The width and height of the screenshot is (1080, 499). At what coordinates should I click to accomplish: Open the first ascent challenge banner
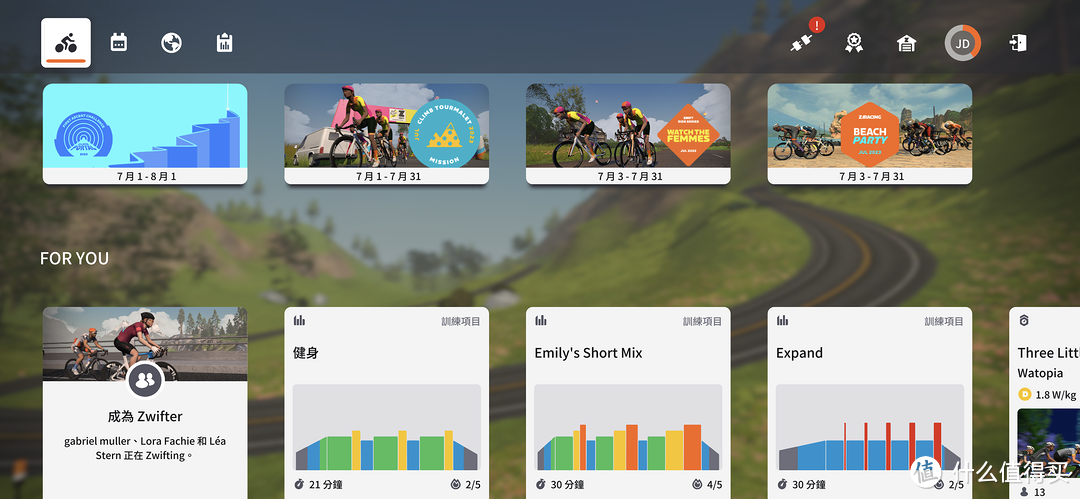145,134
